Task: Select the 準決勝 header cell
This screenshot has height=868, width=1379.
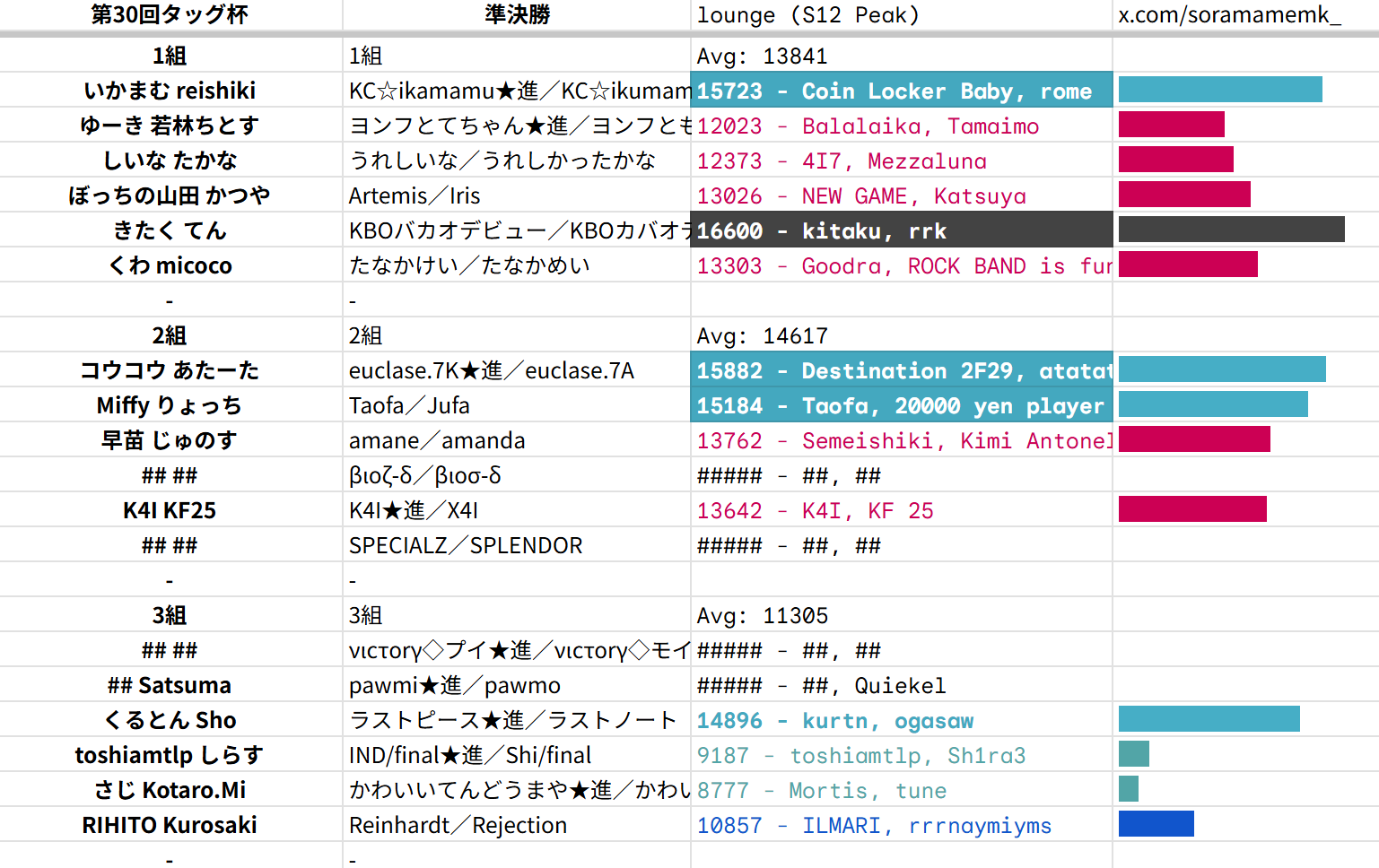Action: coord(517,15)
